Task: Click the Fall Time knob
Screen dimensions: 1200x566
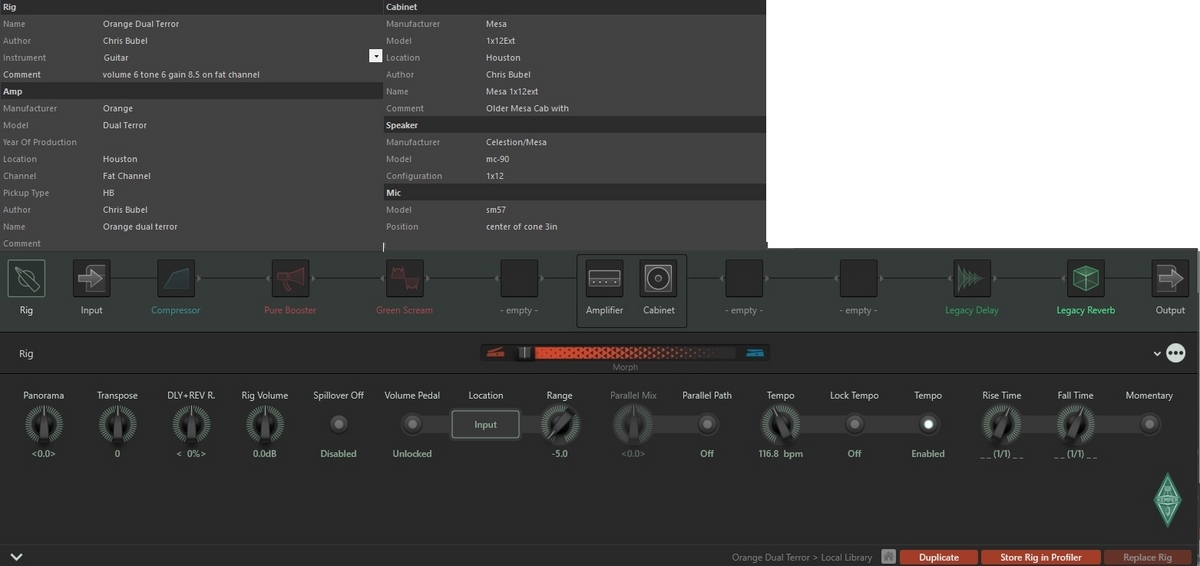Action: point(1075,426)
